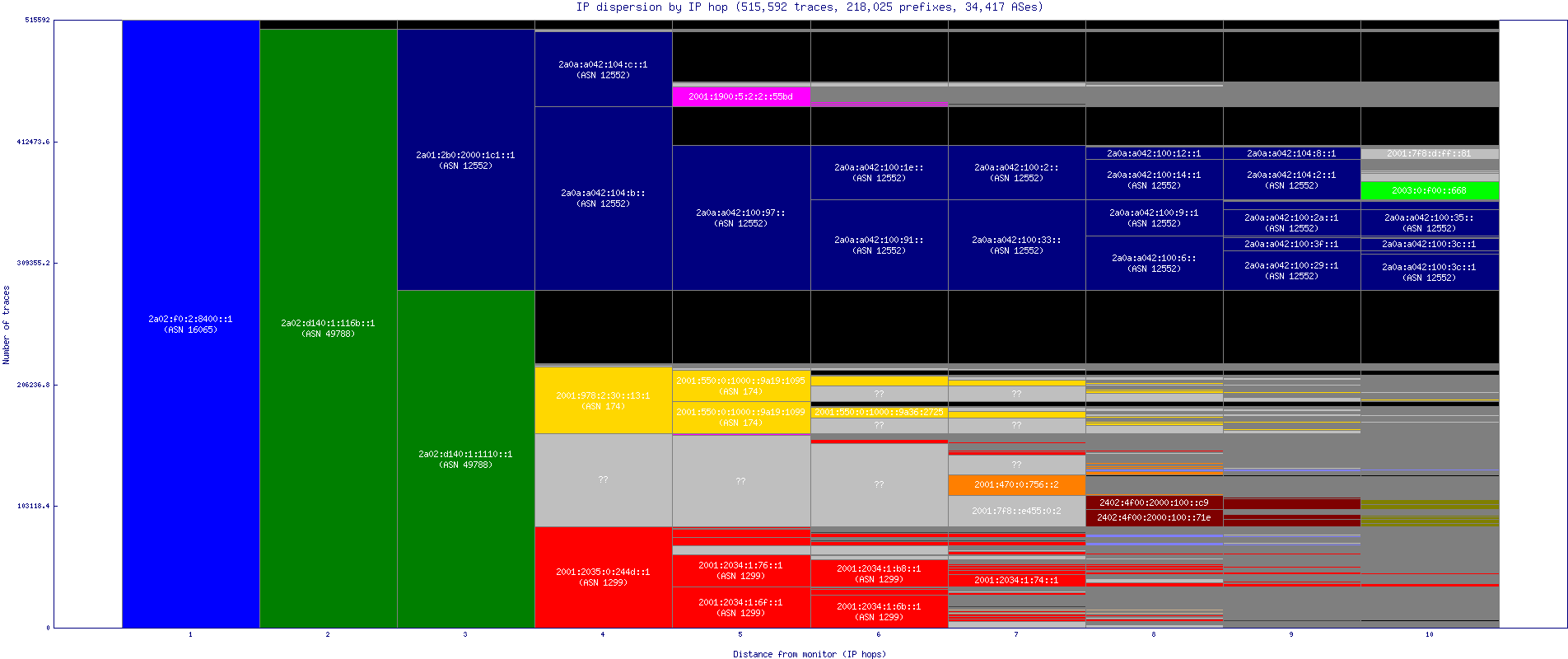Image resolution: width=1568 pixels, height=659 pixels.
Task: Select the green 2a02:d140:1:116b::1 block
Action: (x=329, y=328)
